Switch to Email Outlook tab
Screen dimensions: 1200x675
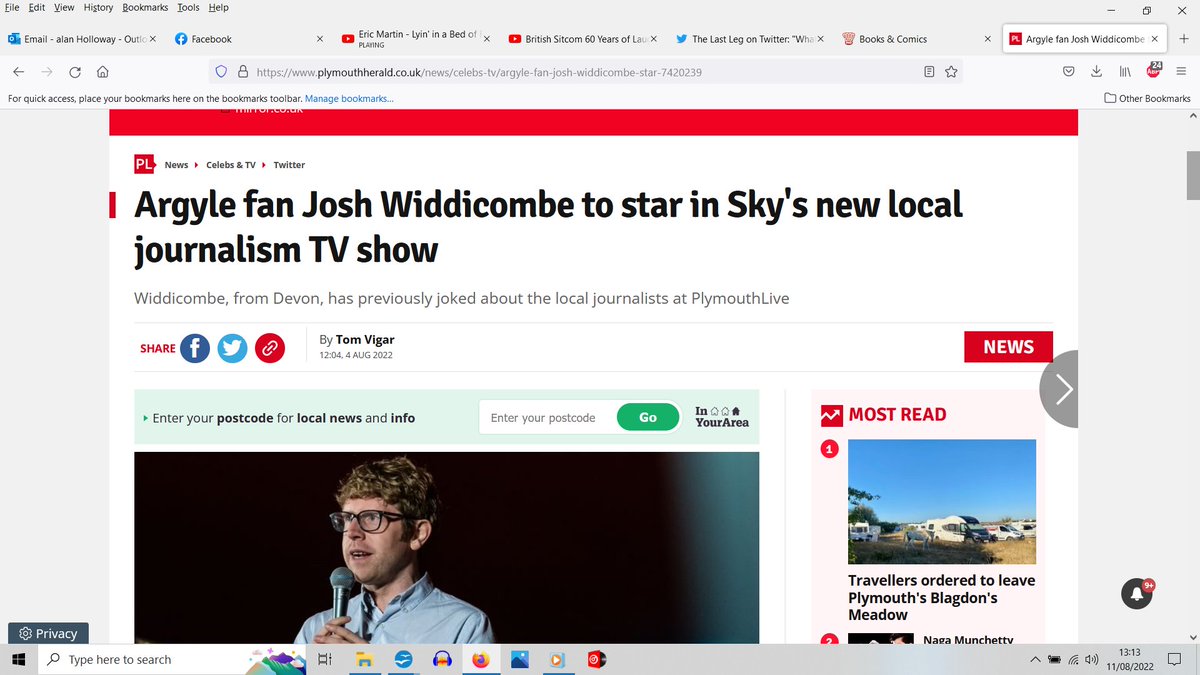coord(81,39)
